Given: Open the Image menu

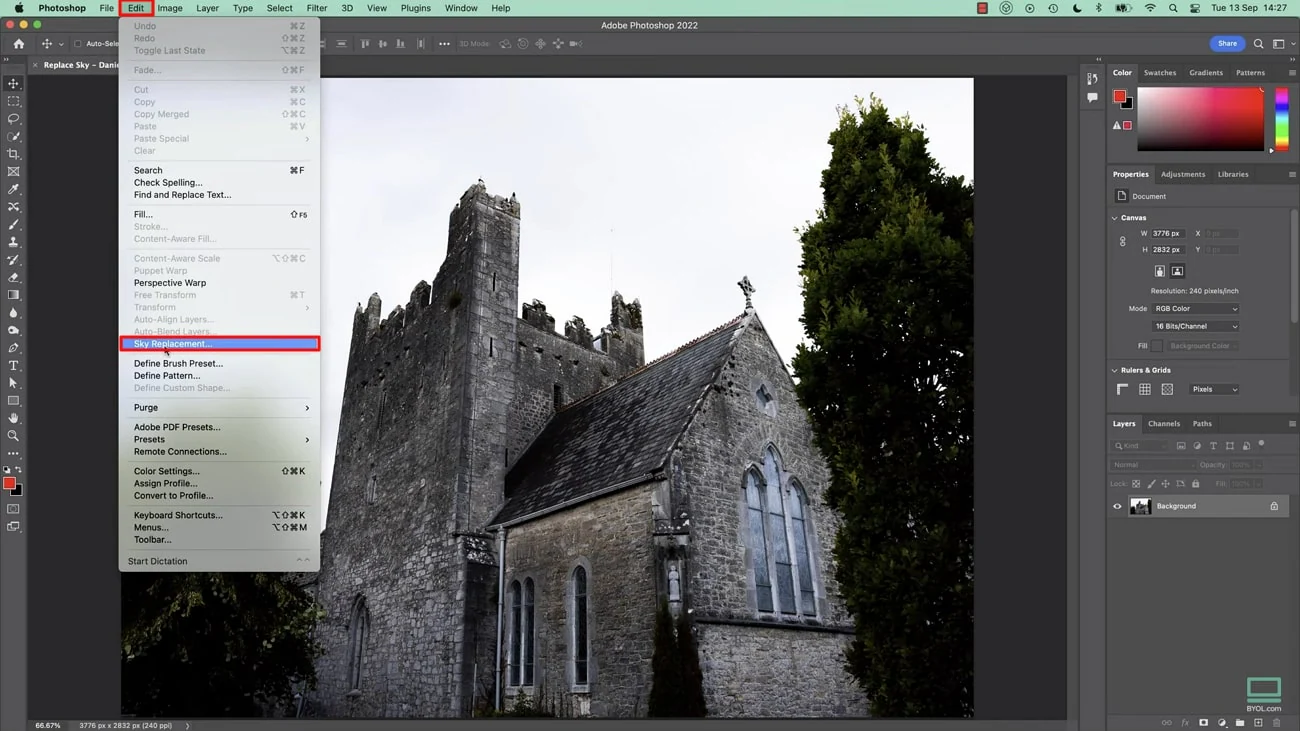Looking at the screenshot, I should [x=170, y=8].
